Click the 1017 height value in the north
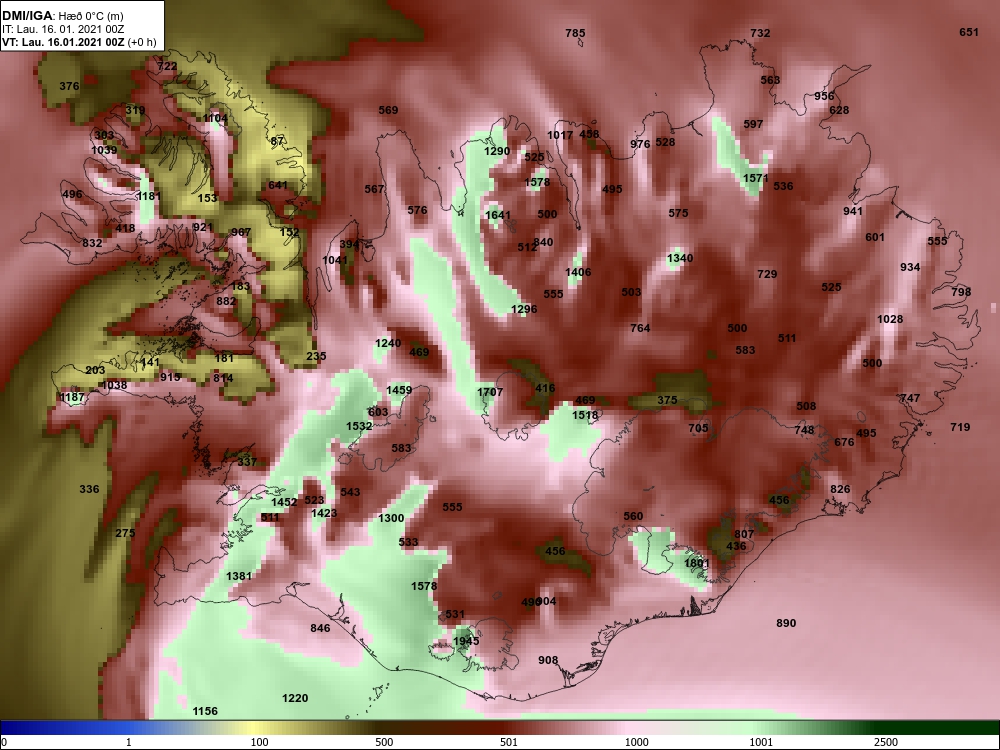The height and width of the screenshot is (750, 1000). pyautogui.click(x=560, y=135)
